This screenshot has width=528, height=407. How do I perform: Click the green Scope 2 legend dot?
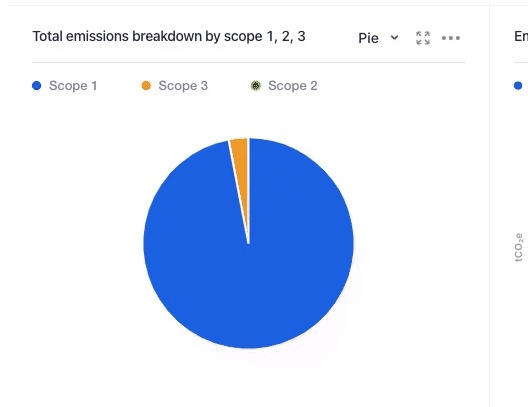pos(256,86)
